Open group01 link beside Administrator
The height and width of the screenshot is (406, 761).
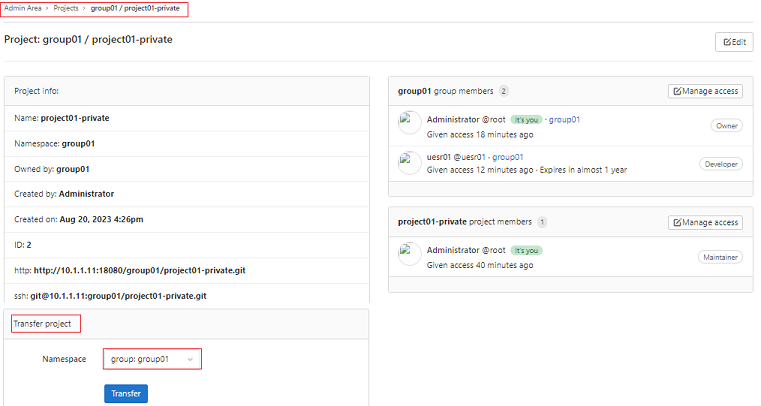[x=564, y=120]
